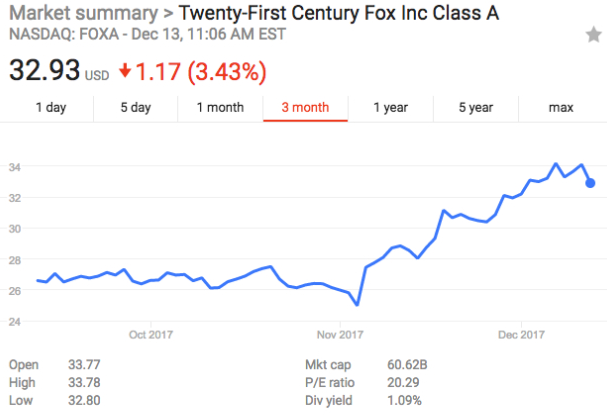607x416 pixels.
Task: Switch to the 1 day tab
Action: tap(52, 107)
